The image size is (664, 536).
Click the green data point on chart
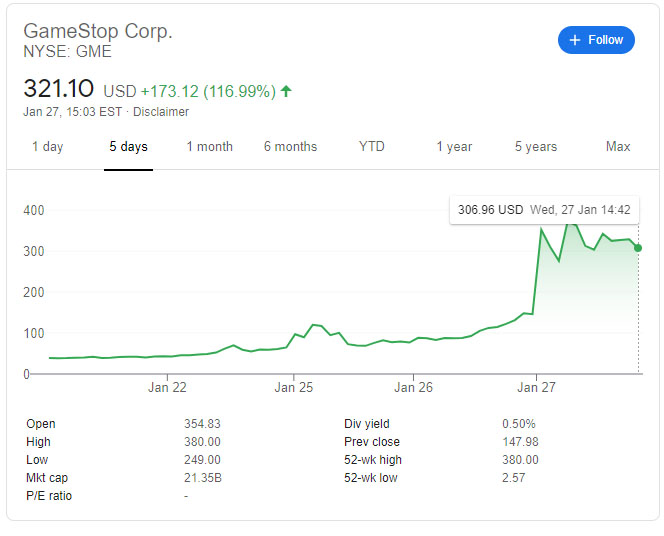638,248
